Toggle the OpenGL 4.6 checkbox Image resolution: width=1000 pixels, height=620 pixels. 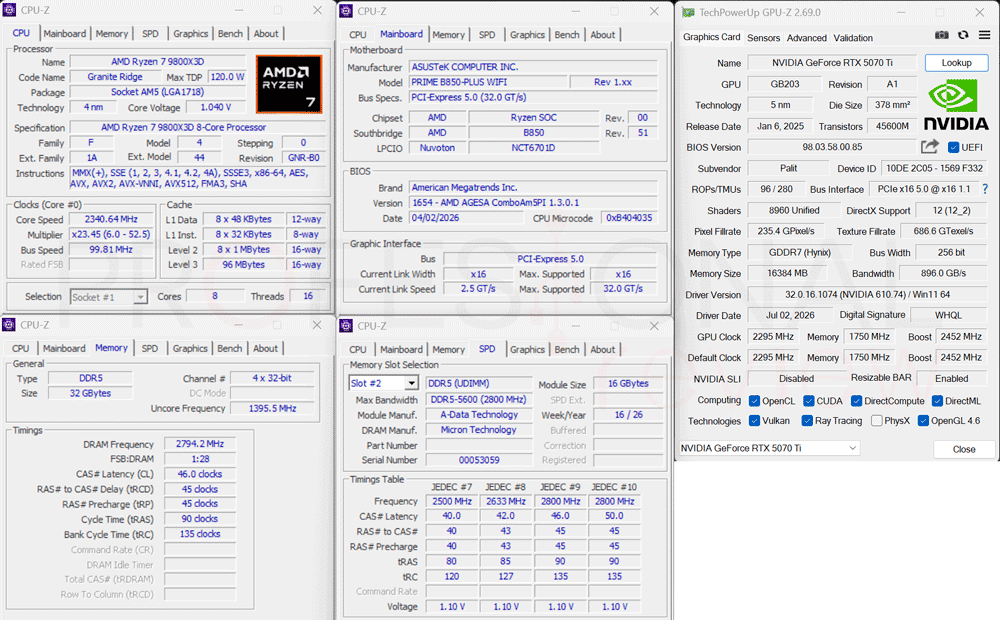[923, 420]
